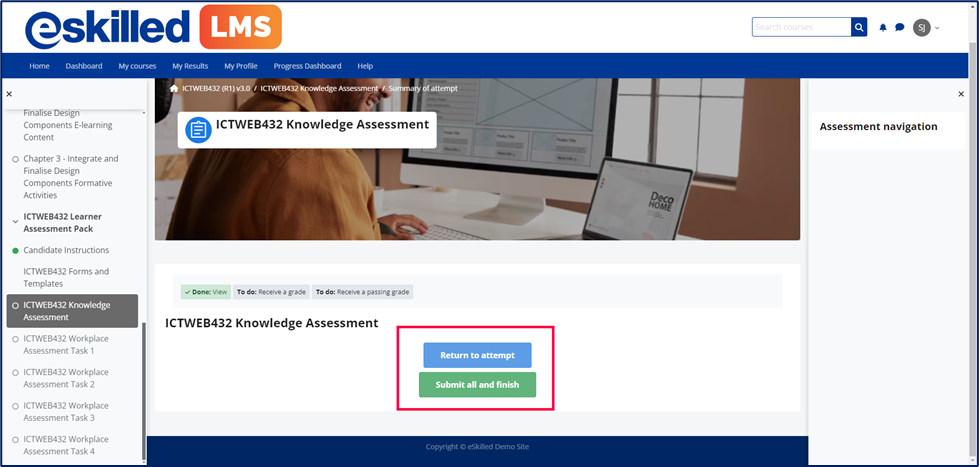
Task: Click the SJ user avatar
Action: click(x=922, y=27)
